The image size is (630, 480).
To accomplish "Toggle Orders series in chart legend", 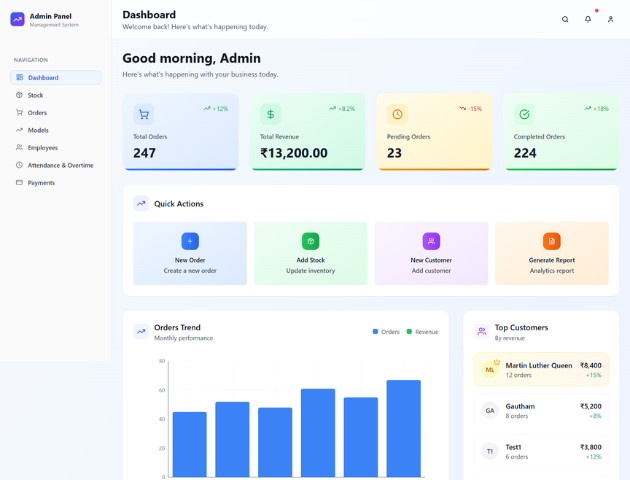I will [386, 332].
